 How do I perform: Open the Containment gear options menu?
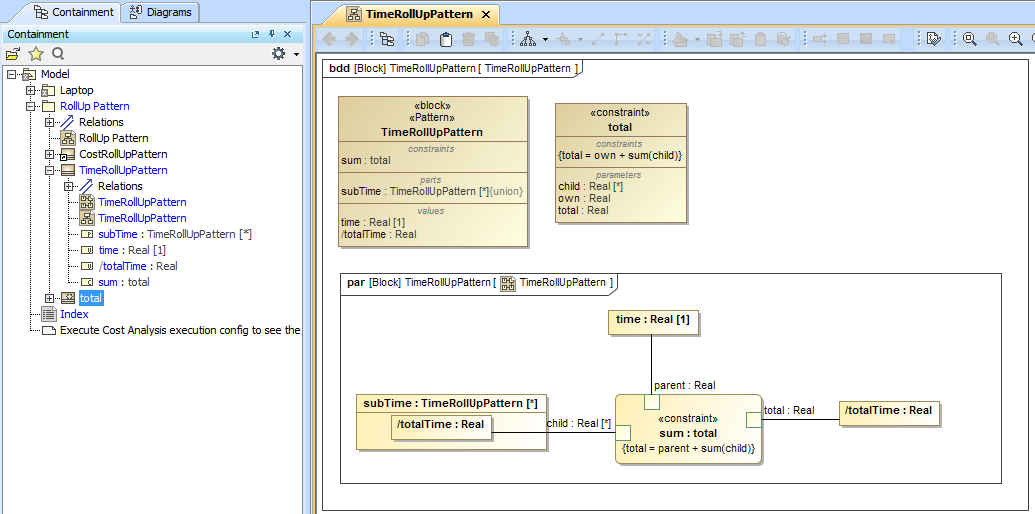[x=279, y=54]
